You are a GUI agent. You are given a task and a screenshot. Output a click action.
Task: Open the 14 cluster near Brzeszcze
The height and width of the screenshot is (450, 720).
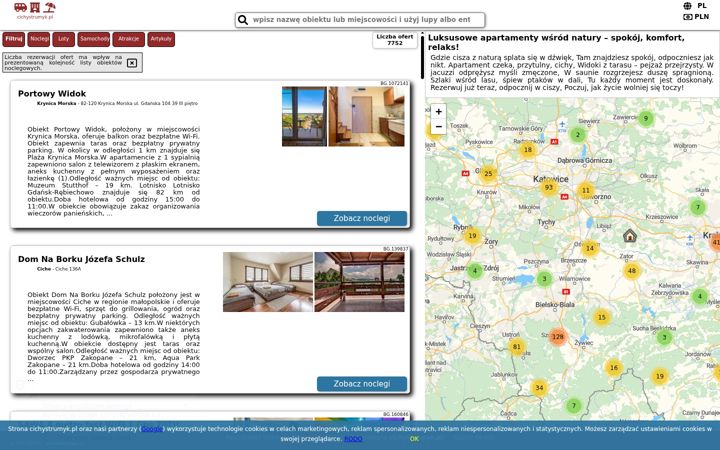pos(590,248)
